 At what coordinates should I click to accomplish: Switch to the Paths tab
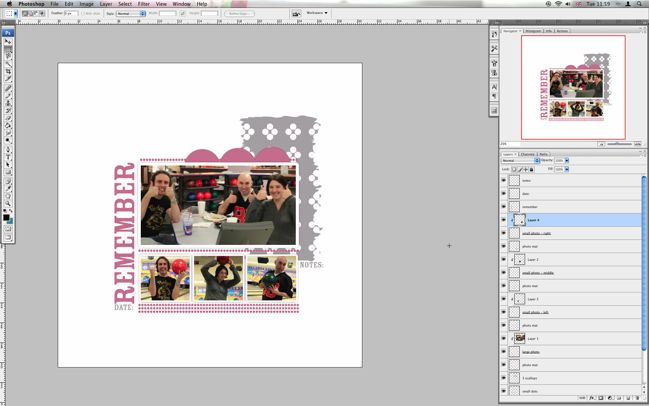coord(543,154)
